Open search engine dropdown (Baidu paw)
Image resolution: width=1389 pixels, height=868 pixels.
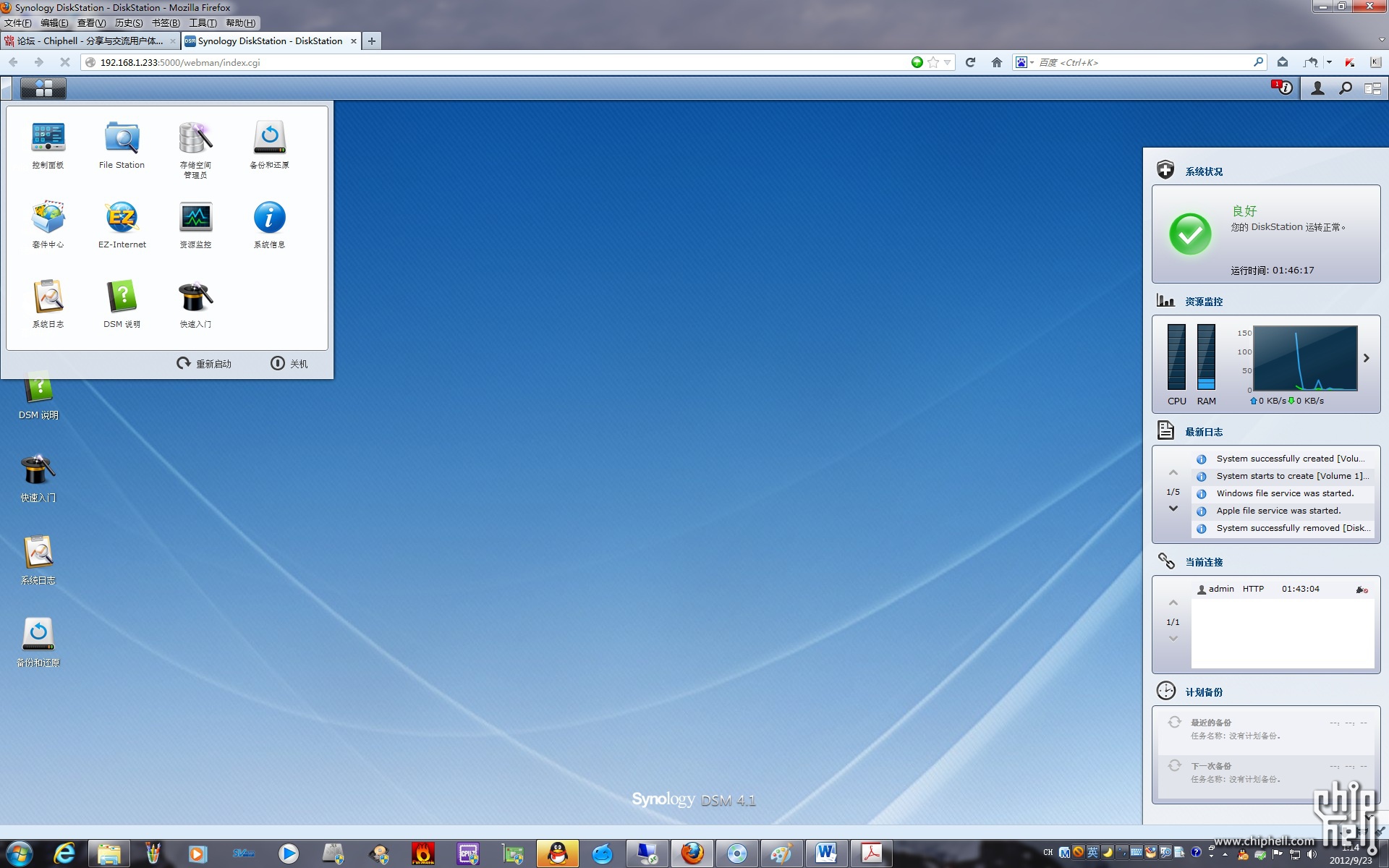pos(1024,62)
